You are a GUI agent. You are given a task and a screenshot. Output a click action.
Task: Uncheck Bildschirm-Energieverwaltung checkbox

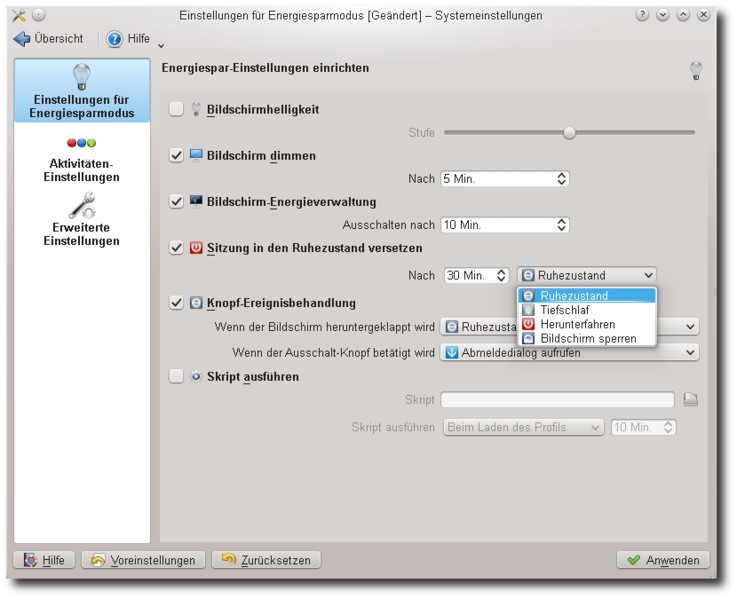pyautogui.click(x=176, y=201)
